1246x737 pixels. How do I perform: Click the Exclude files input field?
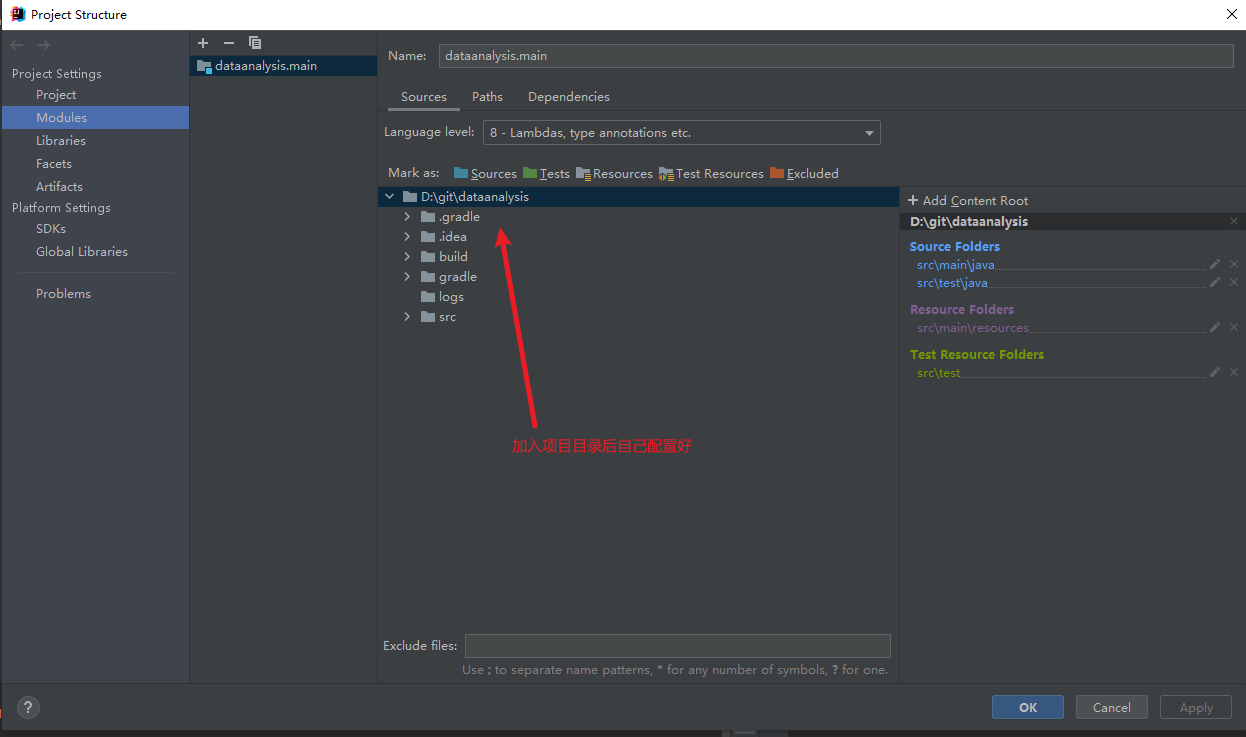678,646
